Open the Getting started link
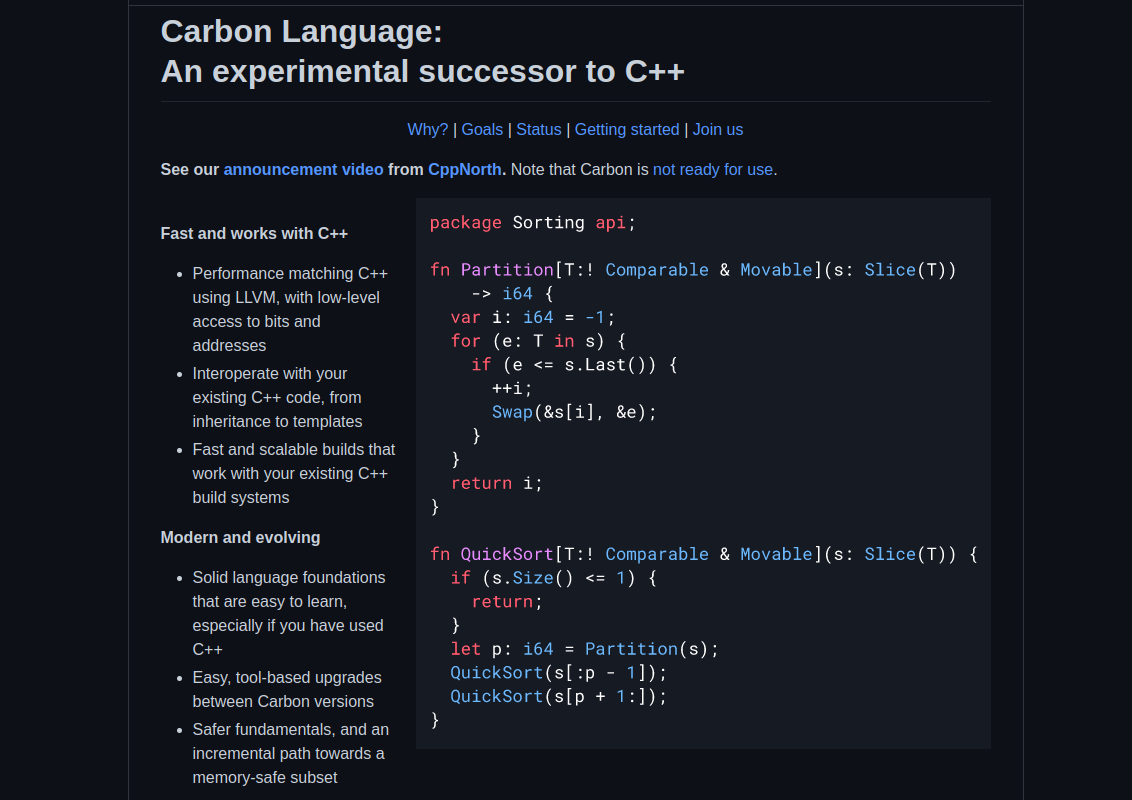The width and height of the screenshot is (1132, 800). [627, 130]
